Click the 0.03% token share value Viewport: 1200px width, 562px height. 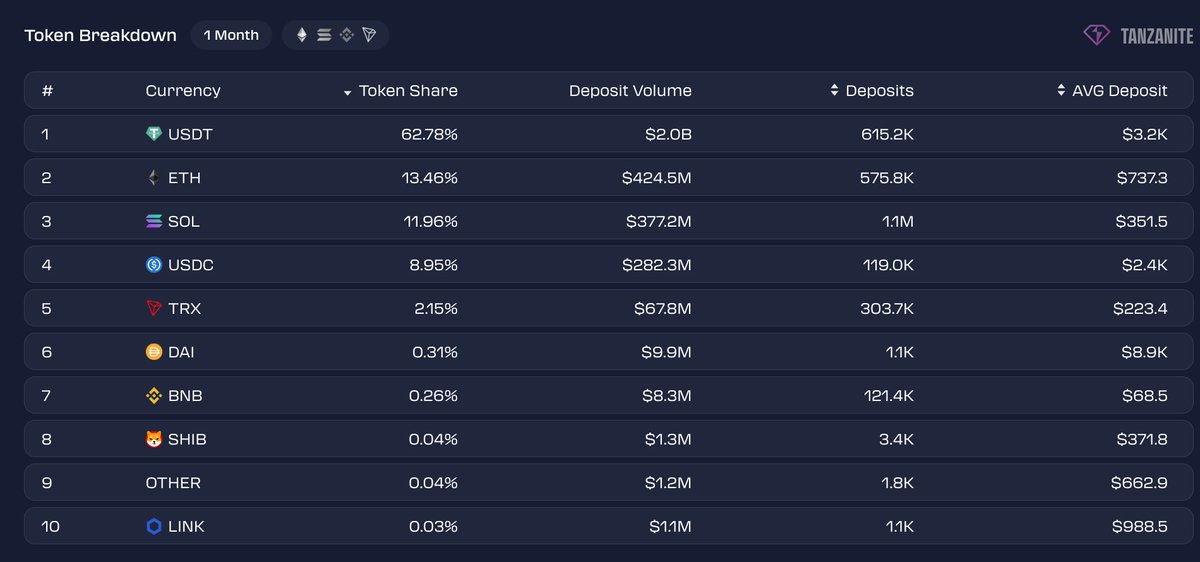(x=434, y=526)
